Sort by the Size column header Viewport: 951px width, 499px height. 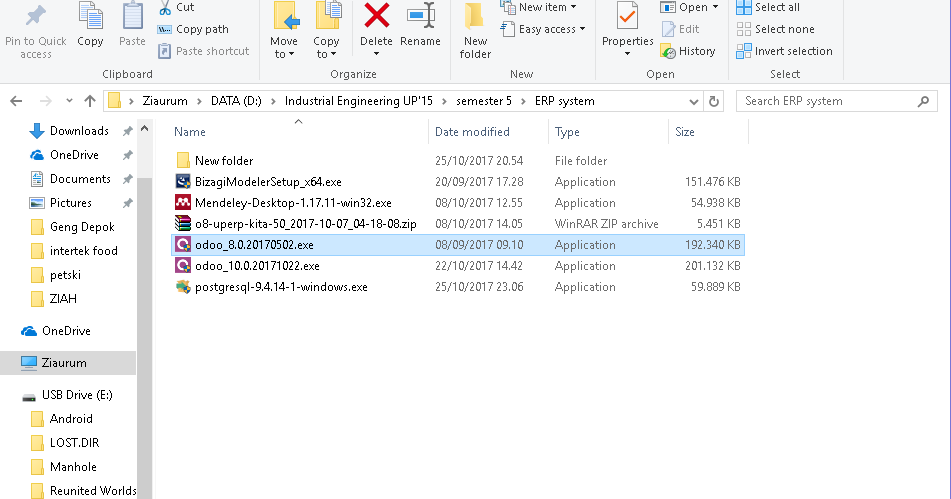685,132
